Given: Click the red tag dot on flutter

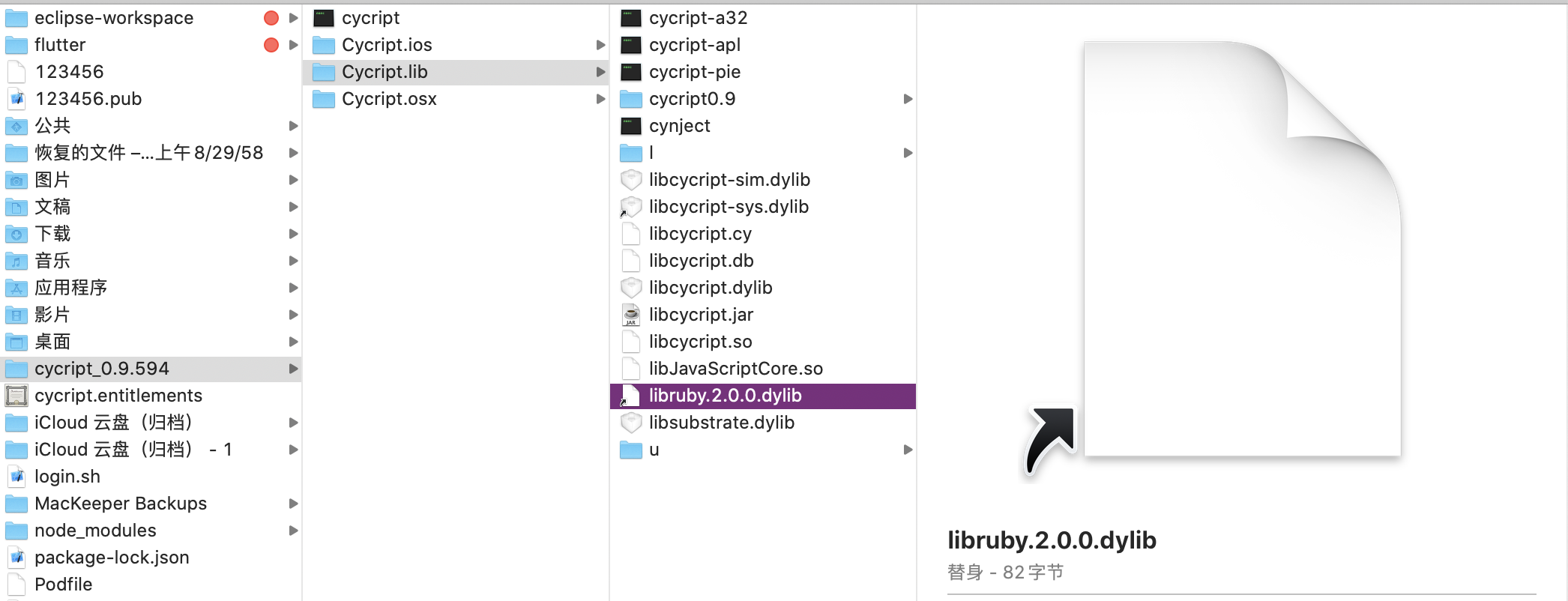Looking at the screenshot, I should coord(271,45).
